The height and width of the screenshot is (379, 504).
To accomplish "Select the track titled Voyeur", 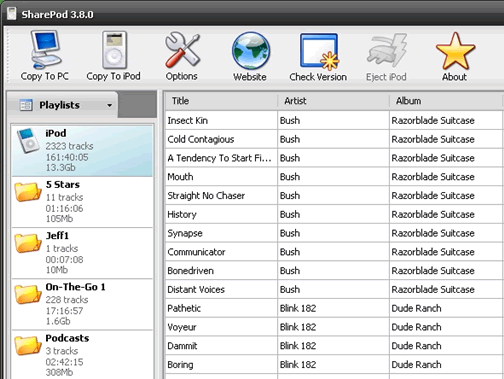I will (182, 327).
